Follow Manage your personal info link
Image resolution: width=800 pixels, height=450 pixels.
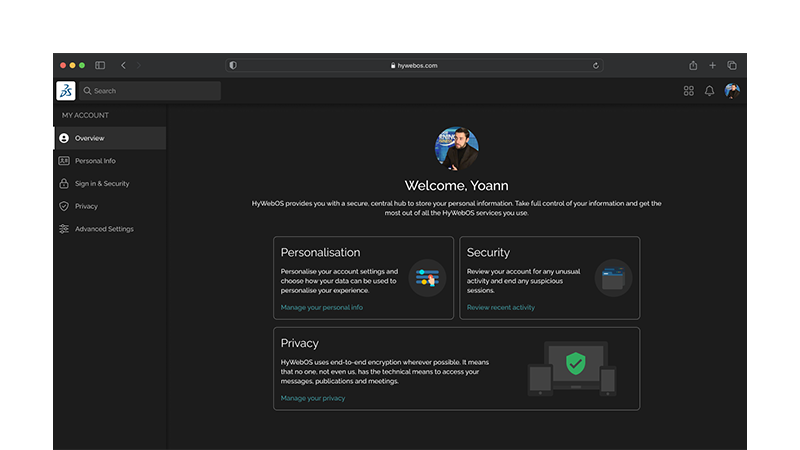point(321,307)
